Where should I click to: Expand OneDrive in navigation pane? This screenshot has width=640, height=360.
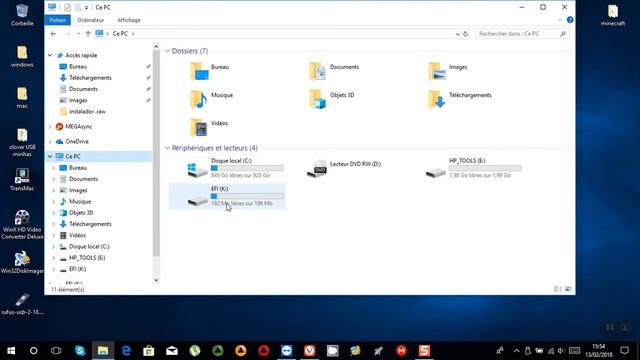(50, 142)
